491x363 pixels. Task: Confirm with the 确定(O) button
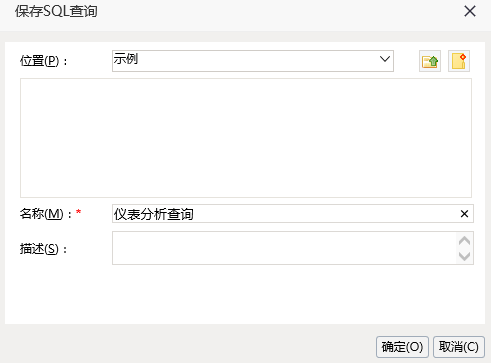point(402,347)
